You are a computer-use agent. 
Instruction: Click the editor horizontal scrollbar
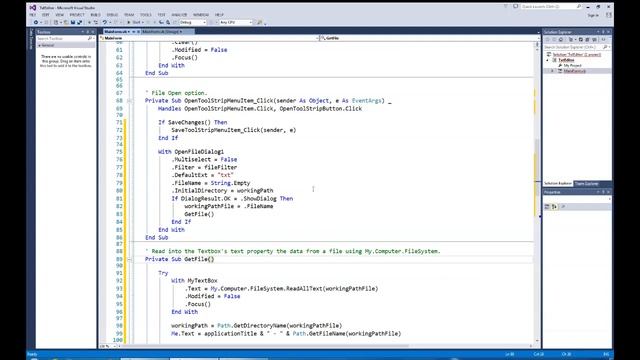coord(265,346)
